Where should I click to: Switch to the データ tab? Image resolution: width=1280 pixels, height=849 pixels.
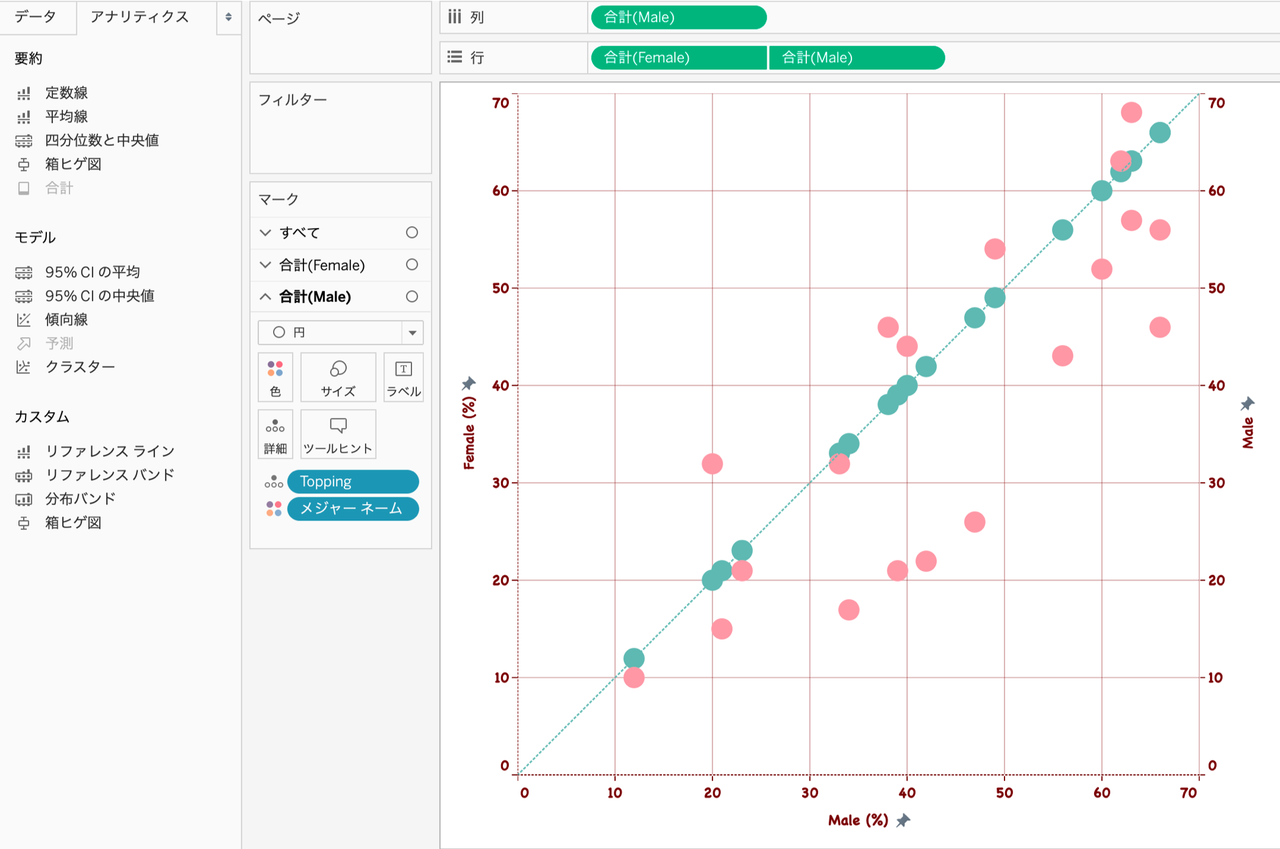point(35,17)
